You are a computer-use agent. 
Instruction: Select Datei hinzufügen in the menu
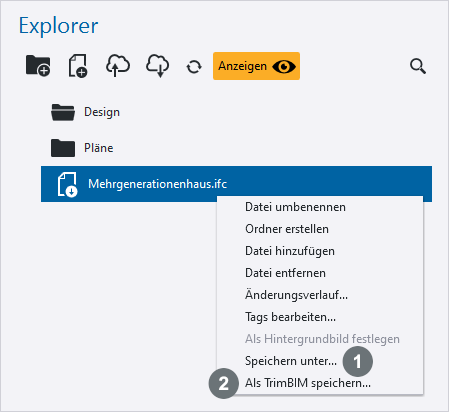[290, 251]
